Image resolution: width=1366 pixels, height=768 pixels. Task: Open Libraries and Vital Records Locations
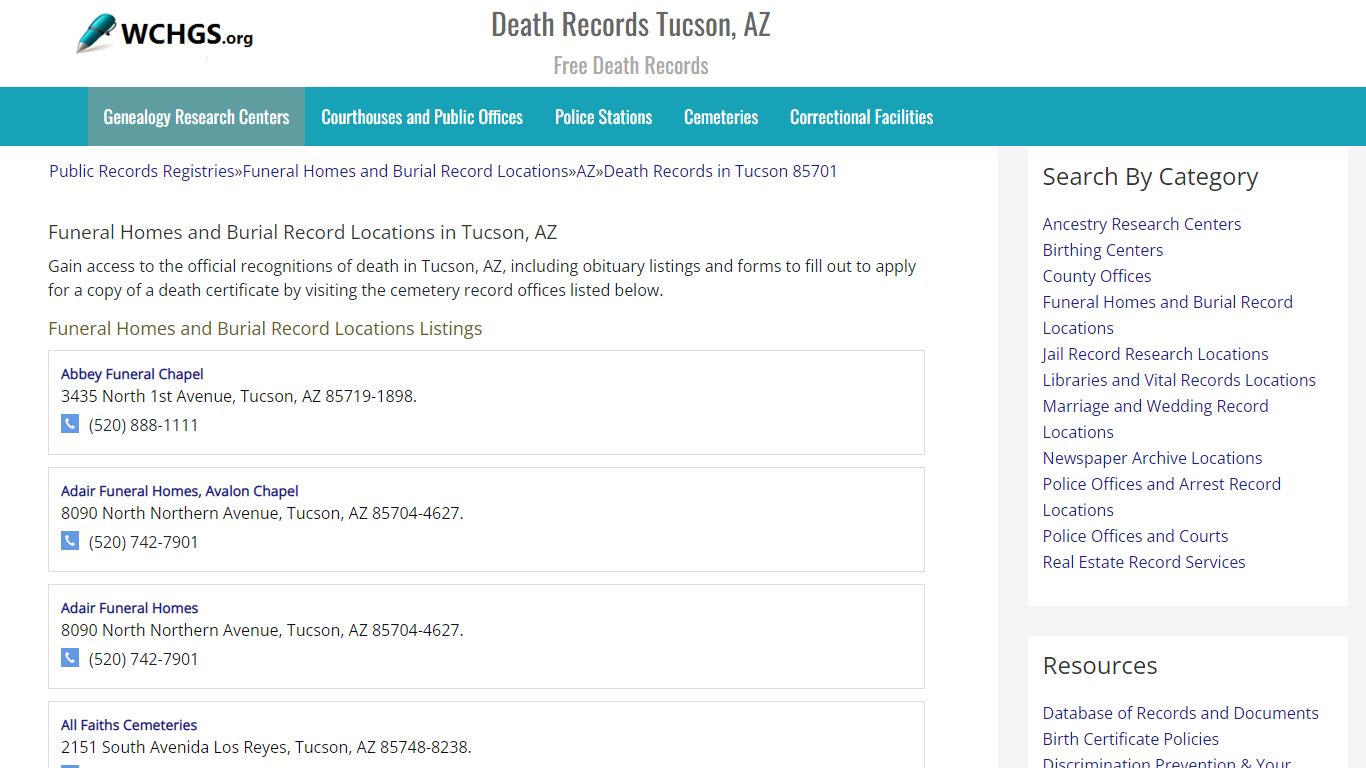(1179, 380)
